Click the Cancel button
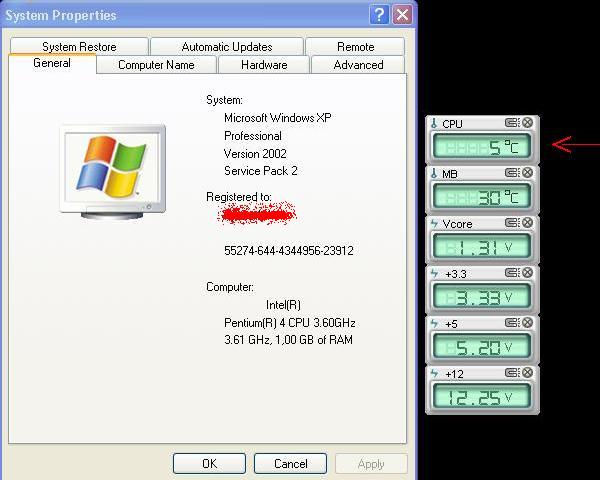This screenshot has height=480, width=600. point(290,464)
